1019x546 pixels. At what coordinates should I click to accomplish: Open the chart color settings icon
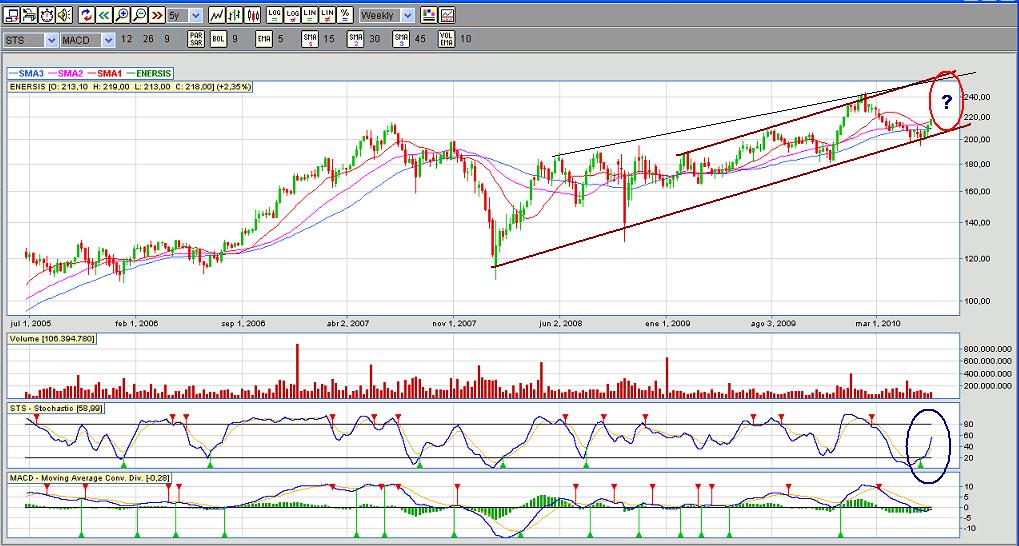click(428, 14)
